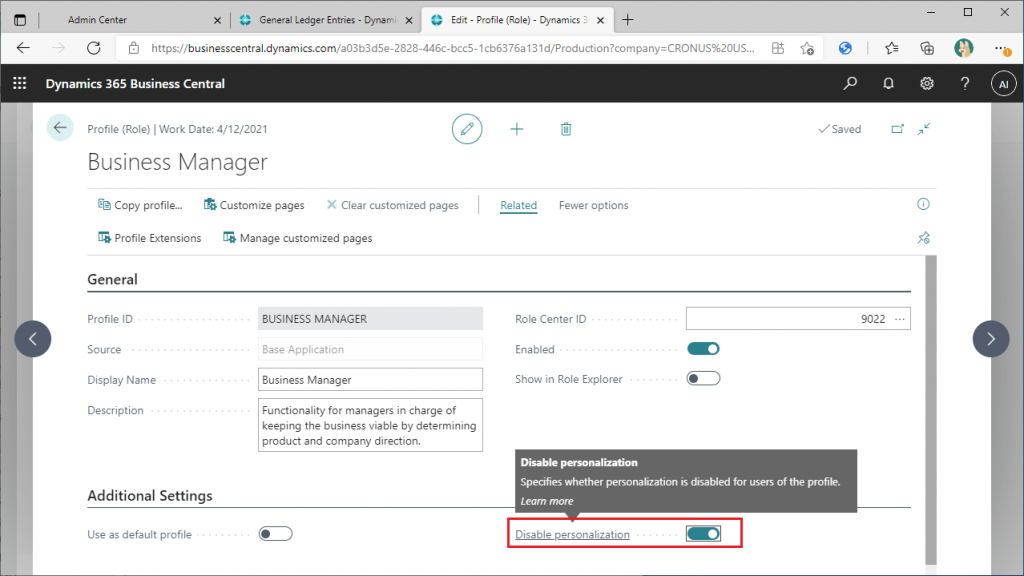Image resolution: width=1024 pixels, height=576 pixels.
Task: Open the Related actions menu
Action: (x=519, y=205)
